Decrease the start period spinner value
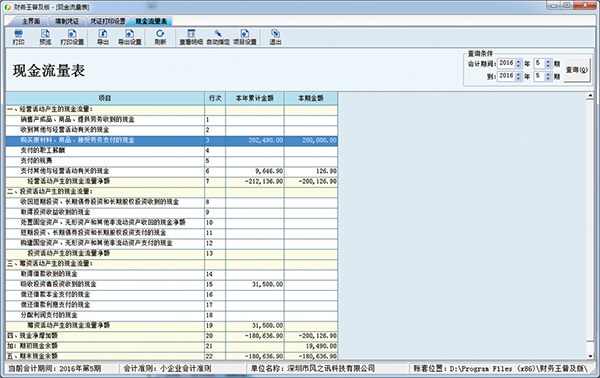Viewport: 600px width, 378px height. [548, 66]
